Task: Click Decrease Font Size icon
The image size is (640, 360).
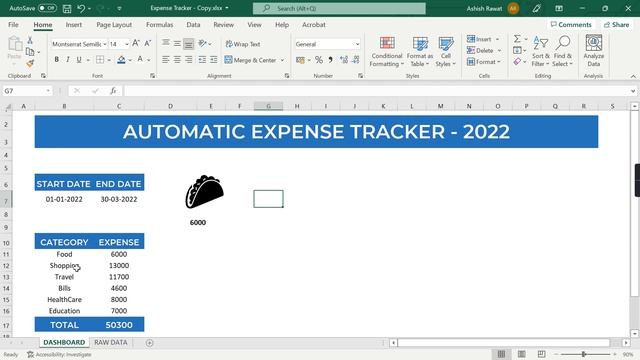Action: tap(148, 43)
